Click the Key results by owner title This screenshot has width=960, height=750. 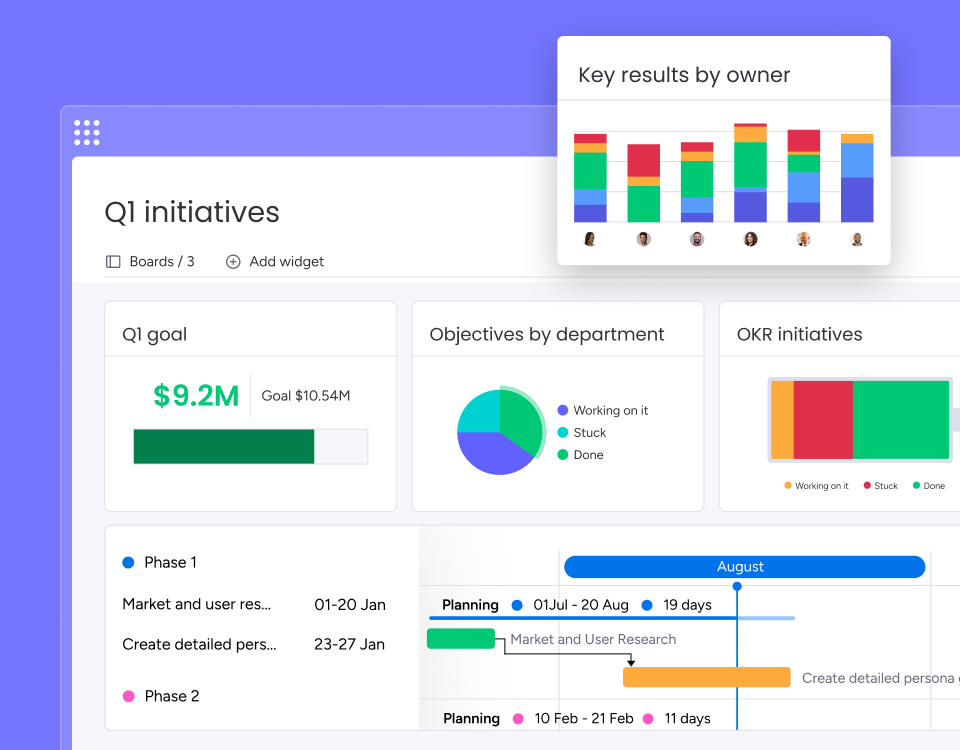point(684,75)
